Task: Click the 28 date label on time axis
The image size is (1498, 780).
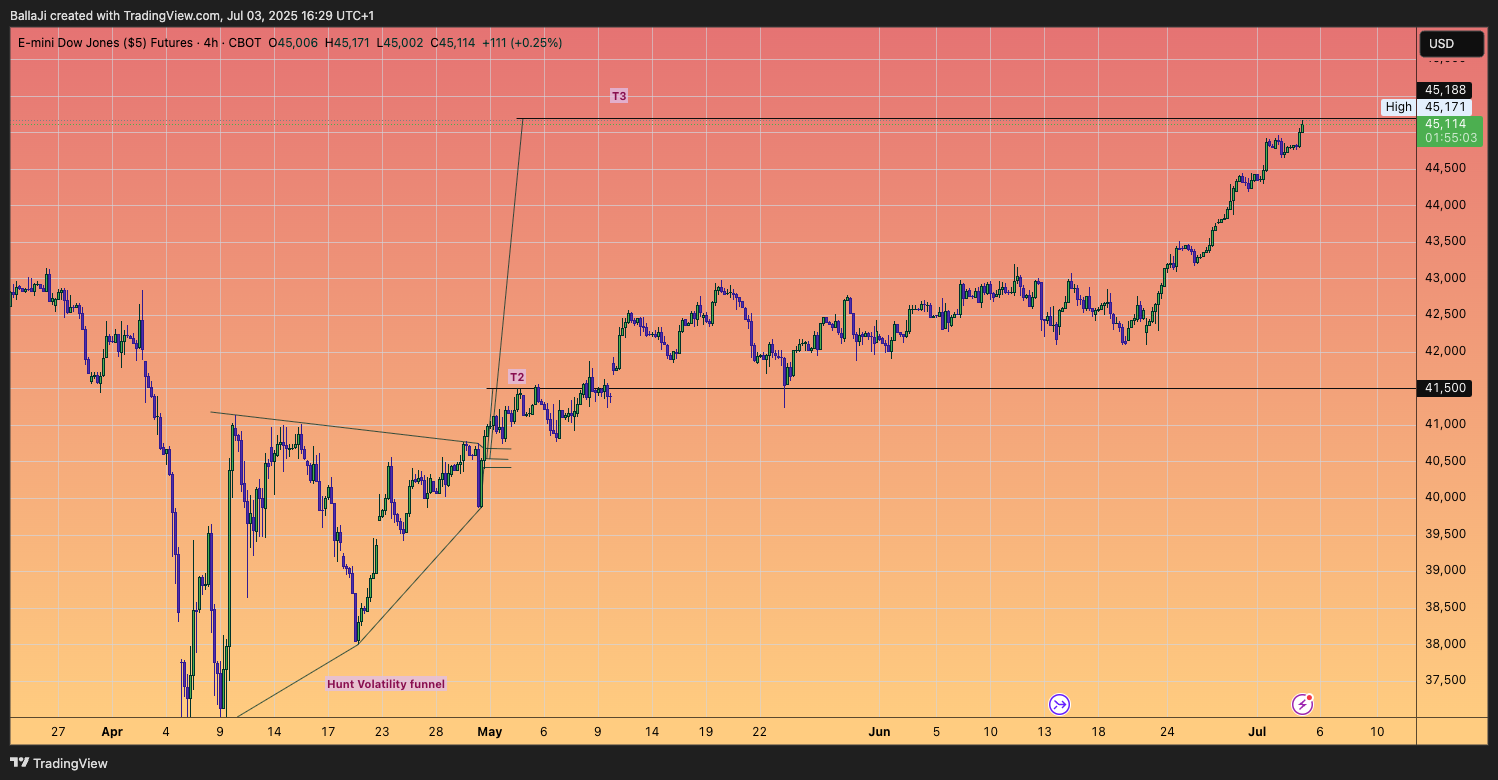Action: click(x=436, y=732)
